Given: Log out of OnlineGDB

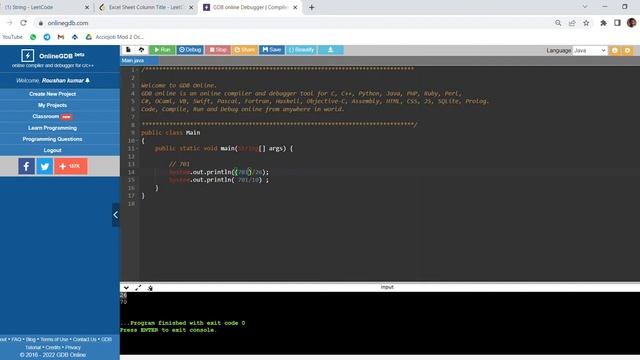Looking at the screenshot, I should 52,150.
